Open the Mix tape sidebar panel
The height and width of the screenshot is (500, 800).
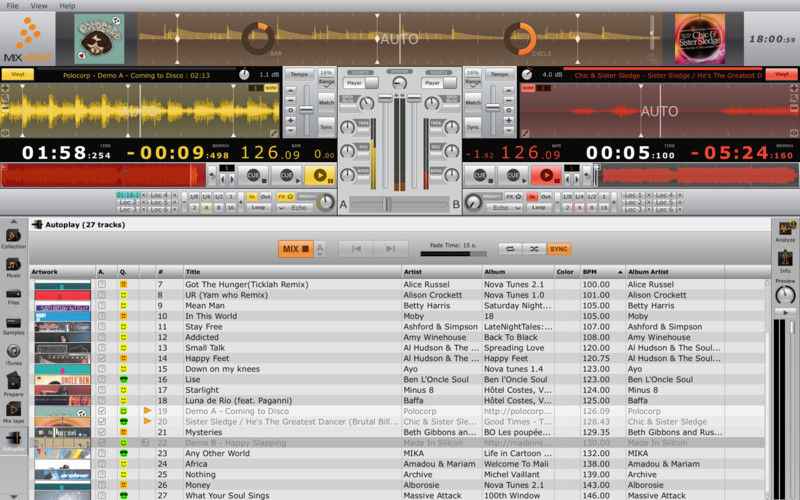pyautogui.click(x=13, y=412)
